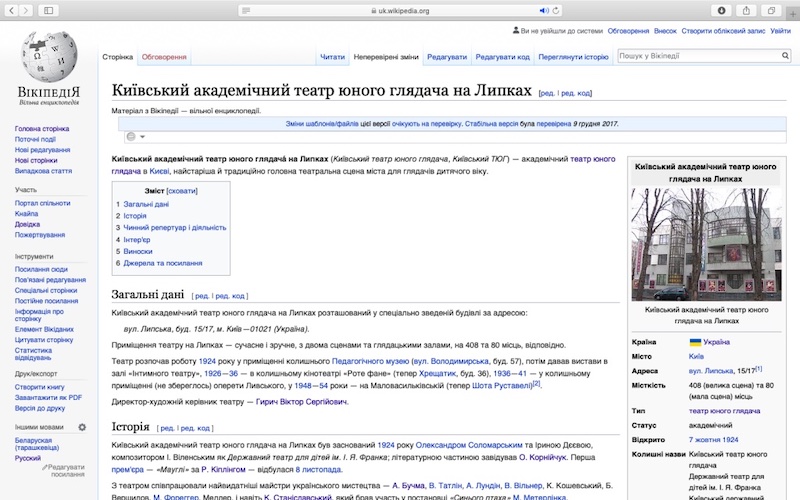Open a new tab with plus button

point(793,14)
